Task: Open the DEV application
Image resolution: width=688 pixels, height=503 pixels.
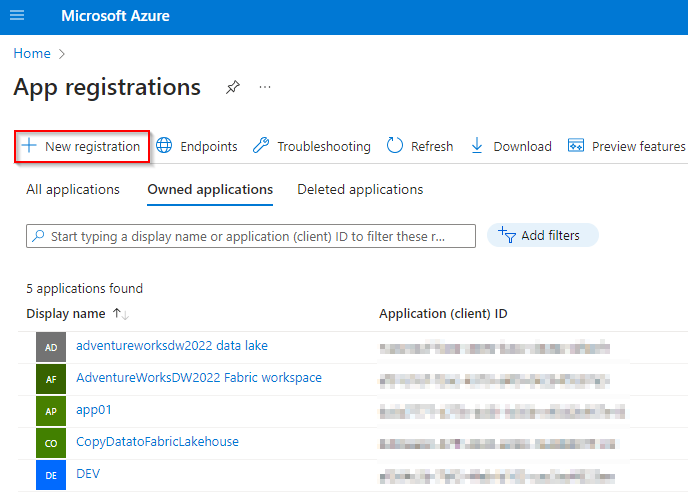Action: (x=88, y=474)
